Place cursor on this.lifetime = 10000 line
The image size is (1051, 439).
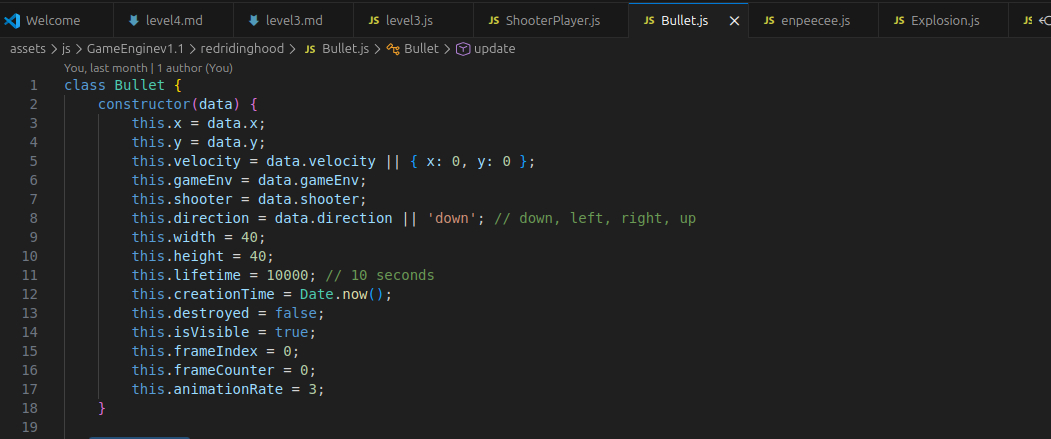click(x=283, y=275)
